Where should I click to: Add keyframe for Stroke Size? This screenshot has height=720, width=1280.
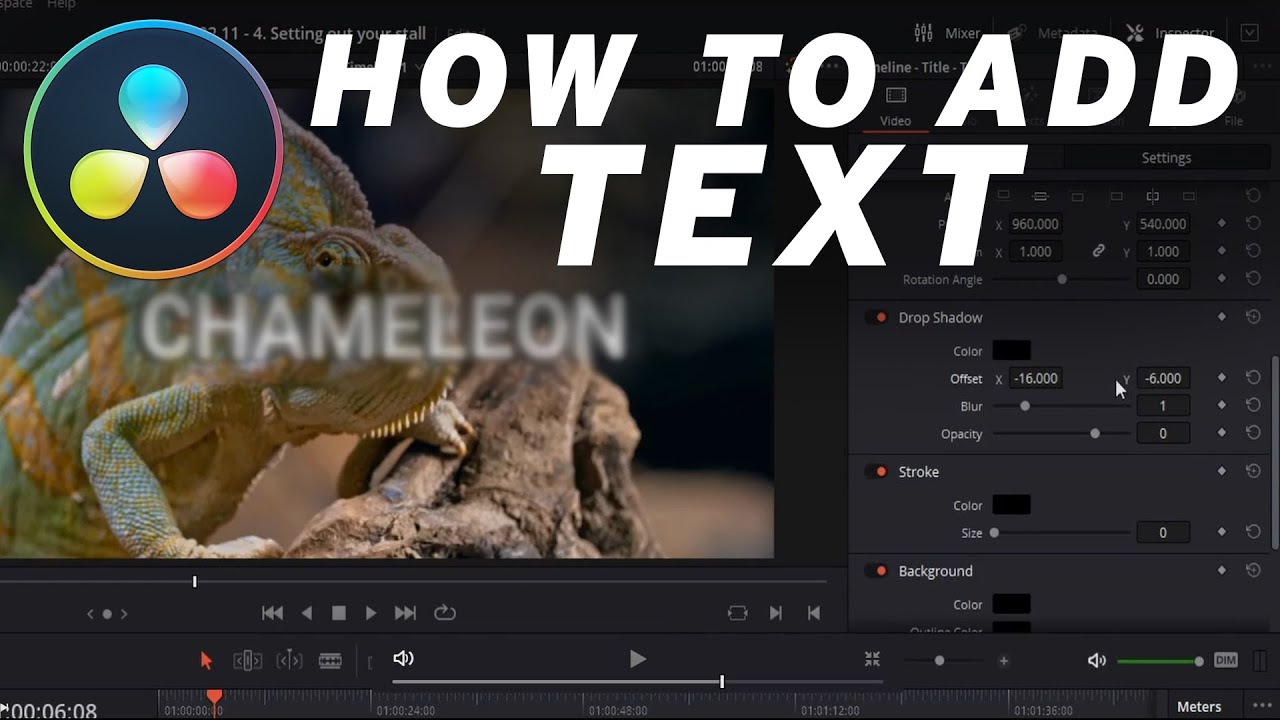tap(1221, 532)
